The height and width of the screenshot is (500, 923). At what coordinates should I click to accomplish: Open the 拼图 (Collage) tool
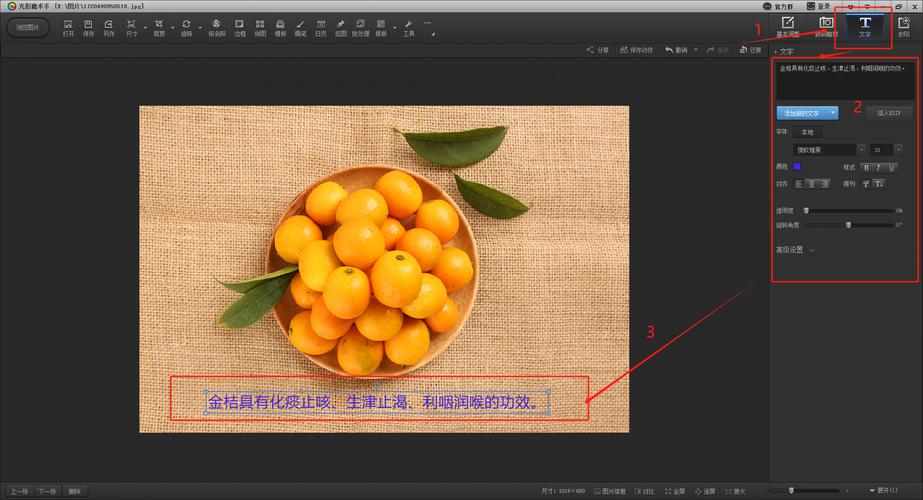(x=260, y=27)
